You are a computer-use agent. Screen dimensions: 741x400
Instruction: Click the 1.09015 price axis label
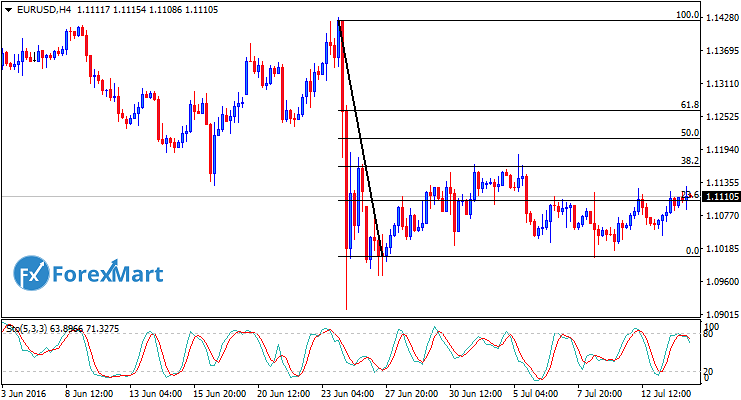721,314
